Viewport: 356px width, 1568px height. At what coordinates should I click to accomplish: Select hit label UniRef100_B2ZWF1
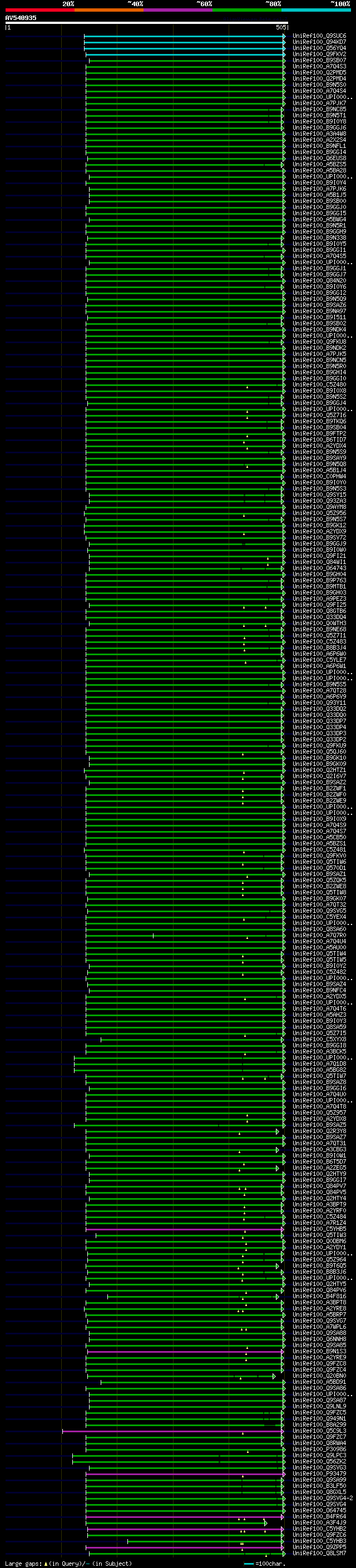click(x=319, y=788)
